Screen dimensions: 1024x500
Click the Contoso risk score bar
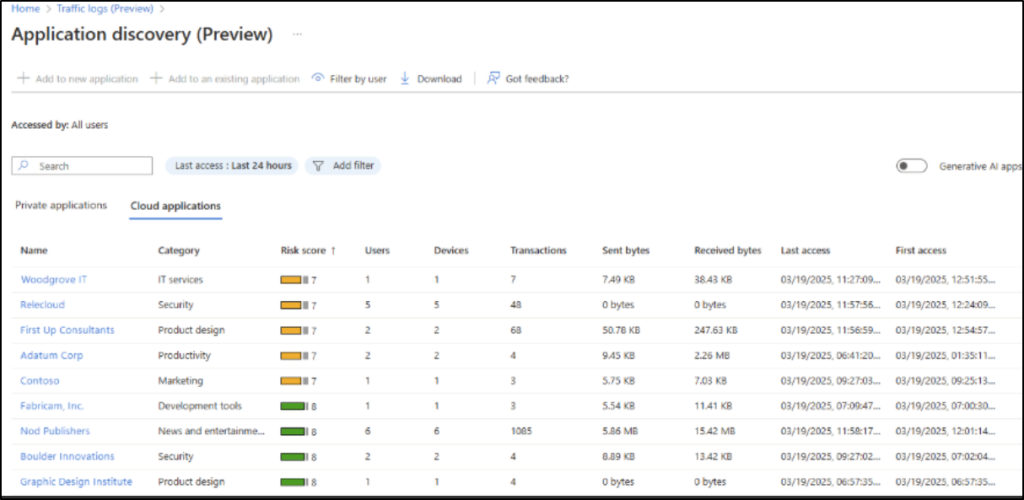295,381
